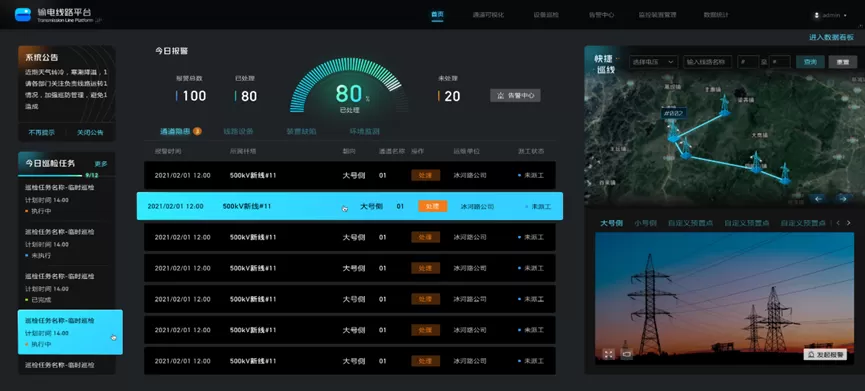Open the admin user avatar icon
Screen dimensions: 865x391
816,15
